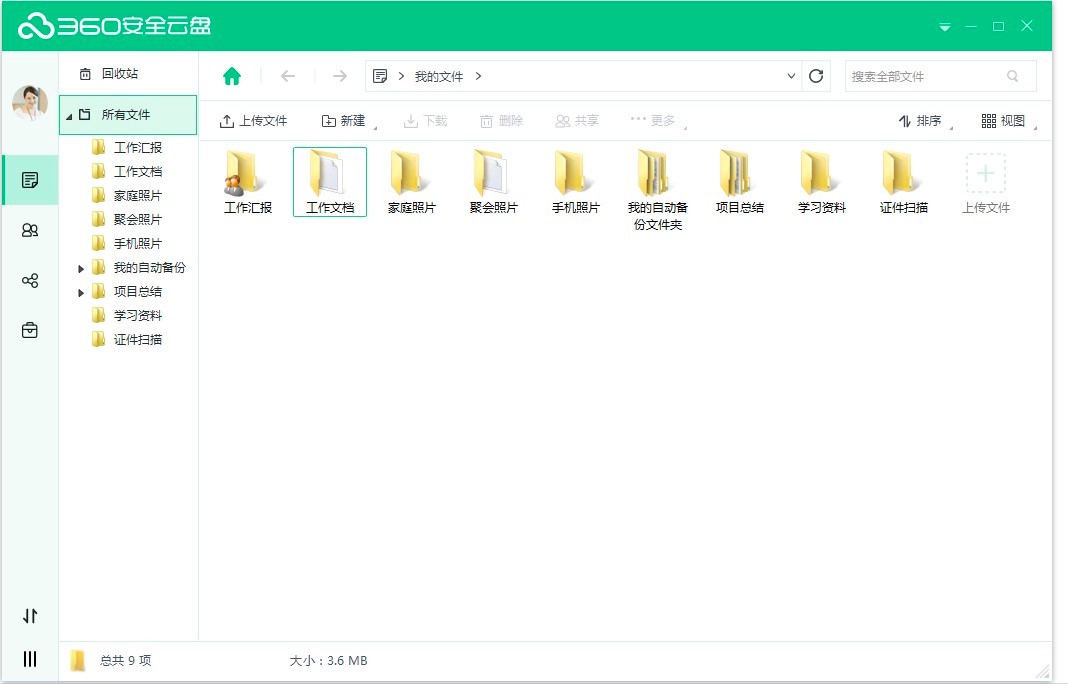Viewport: 1068px width, 684px height.
Task: Expand the 我的自动备份 folder in the tree
Action: pyautogui.click(x=81, y=267)
